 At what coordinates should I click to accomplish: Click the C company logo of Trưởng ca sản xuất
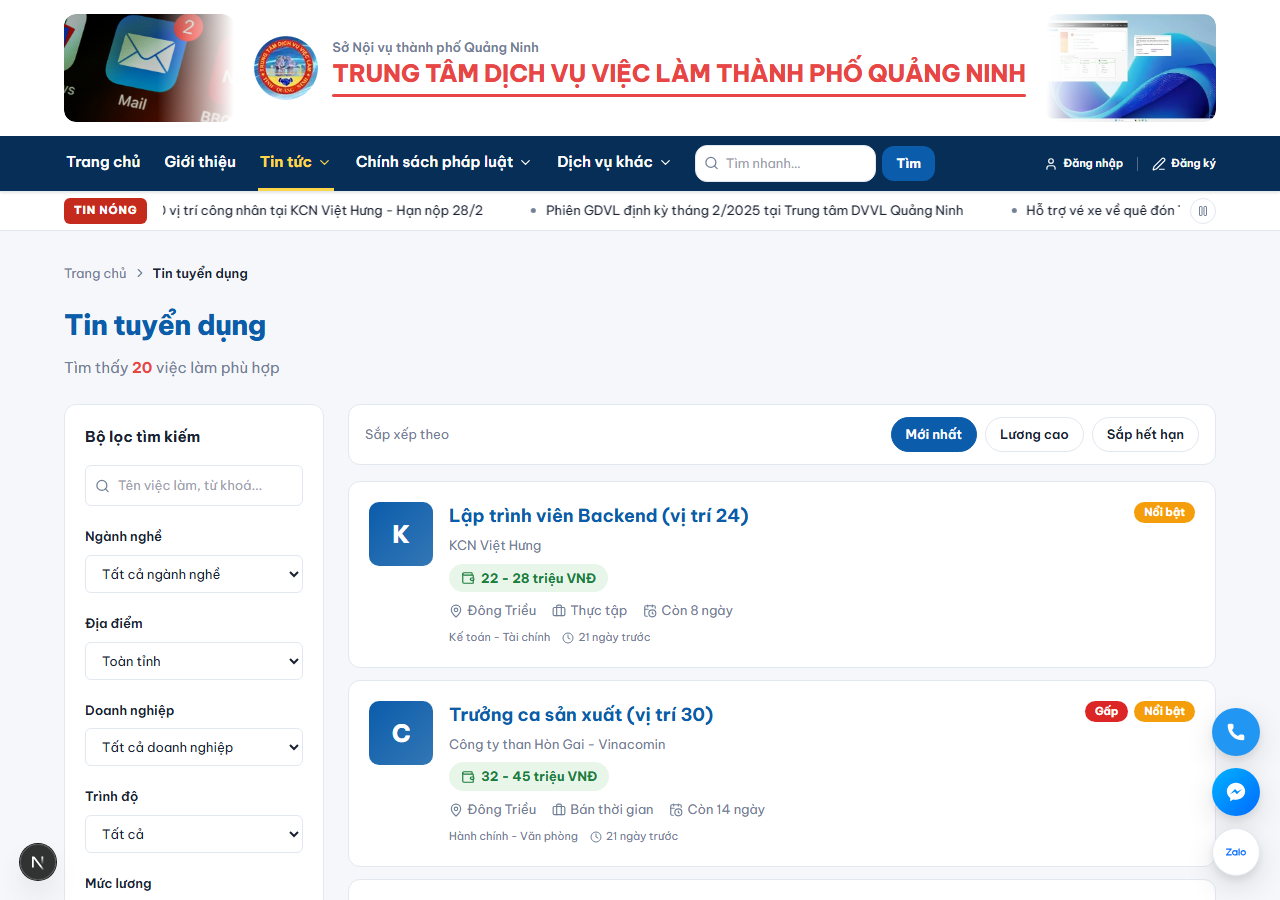401,733
